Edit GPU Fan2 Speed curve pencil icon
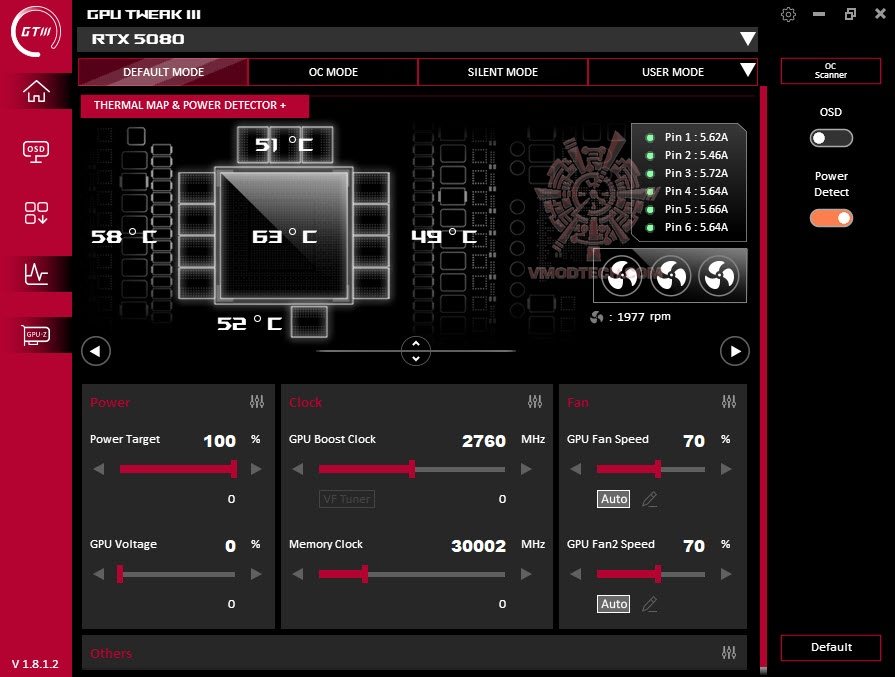 650,604
